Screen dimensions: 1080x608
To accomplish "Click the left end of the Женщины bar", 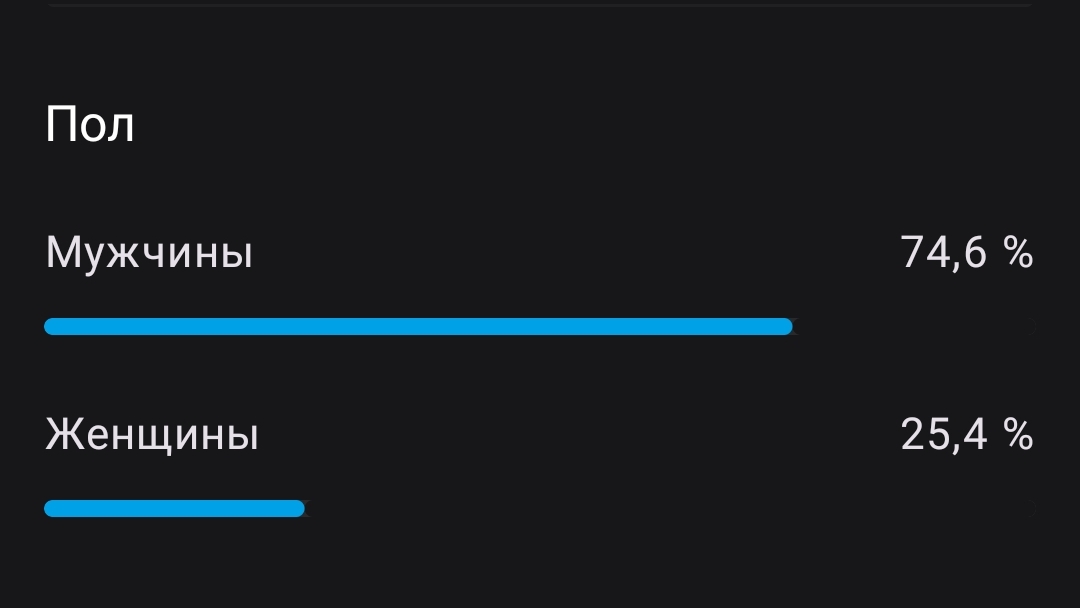I will pos(52,508).
